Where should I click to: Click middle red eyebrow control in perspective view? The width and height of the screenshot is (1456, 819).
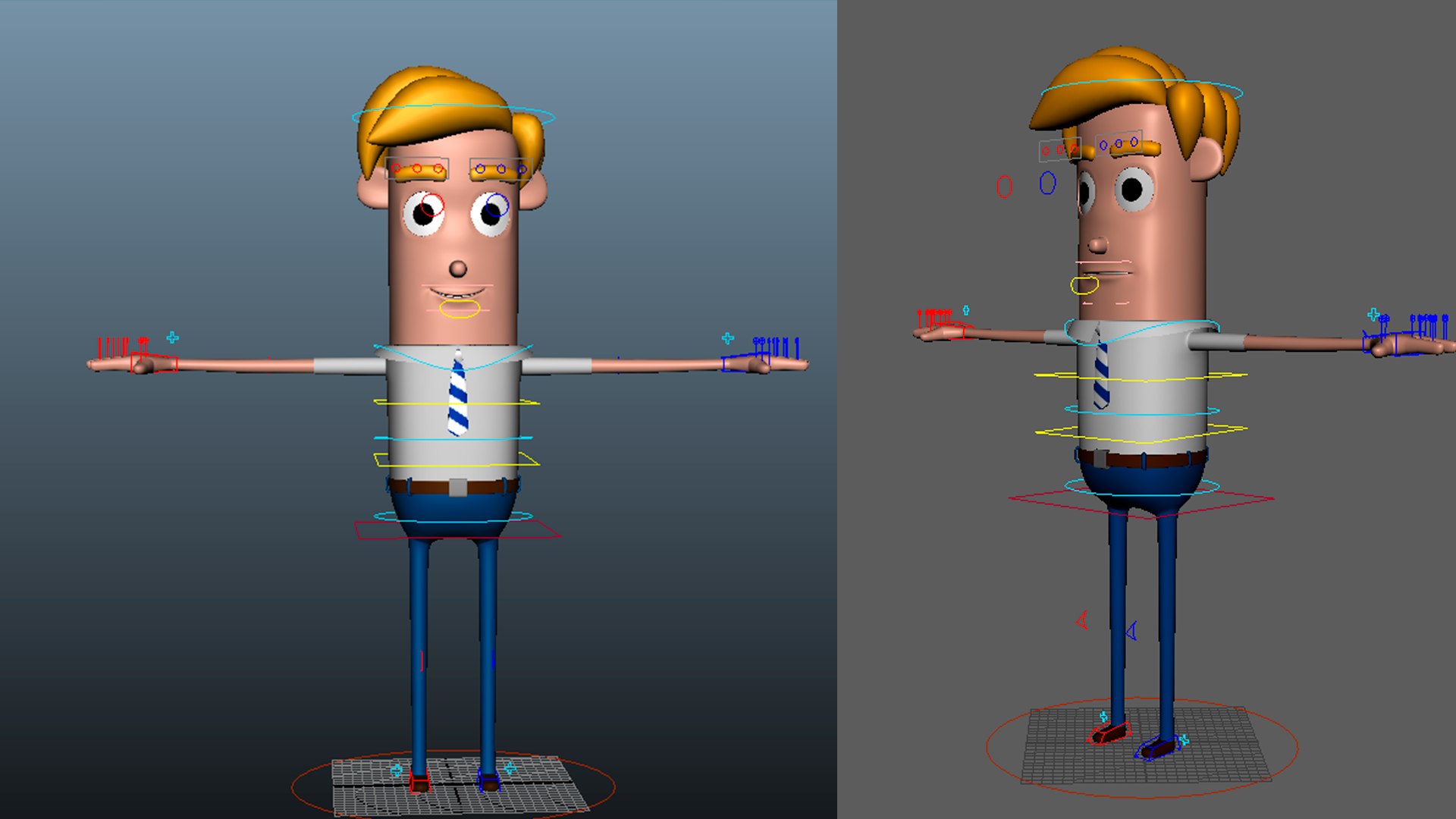(x=1060, y=149)
